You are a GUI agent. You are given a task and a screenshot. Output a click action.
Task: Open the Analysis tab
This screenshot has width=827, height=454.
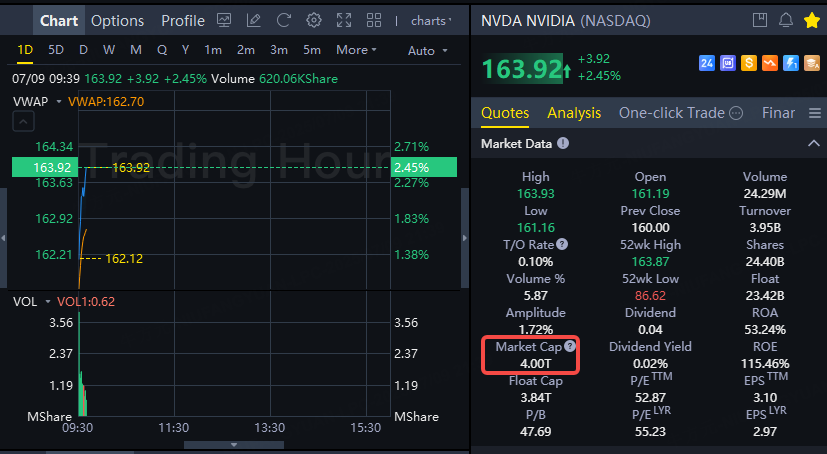(x=574, y=113)
